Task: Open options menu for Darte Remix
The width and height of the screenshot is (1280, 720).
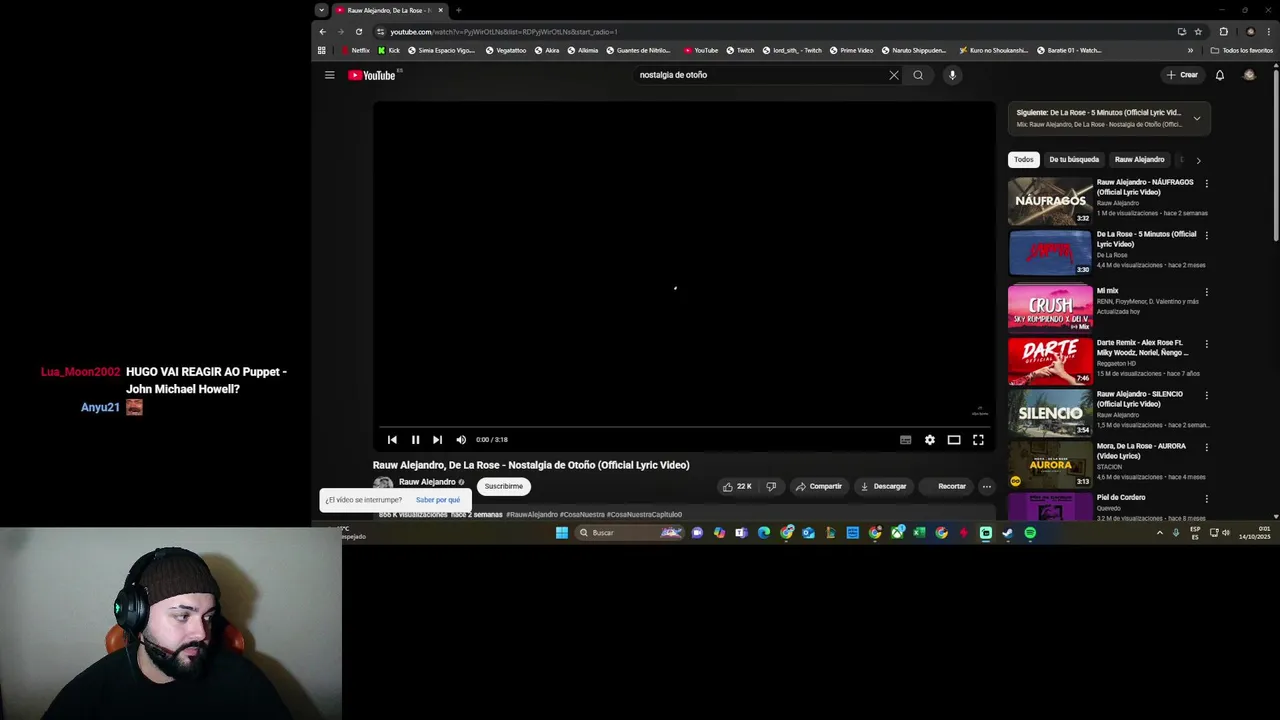Action: (1206, 344)
